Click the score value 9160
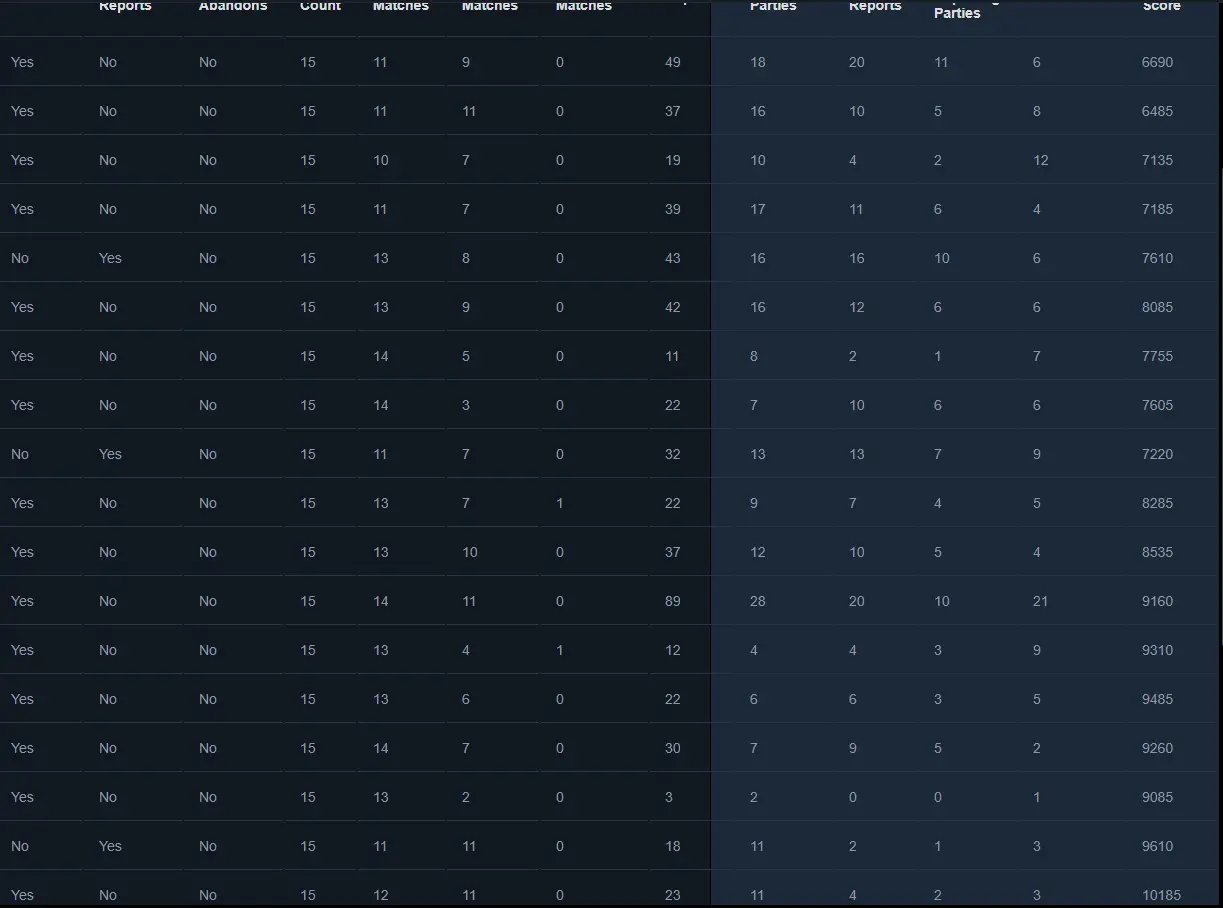This screenshot has width=1223, height=908. (x=1157, y=601)
